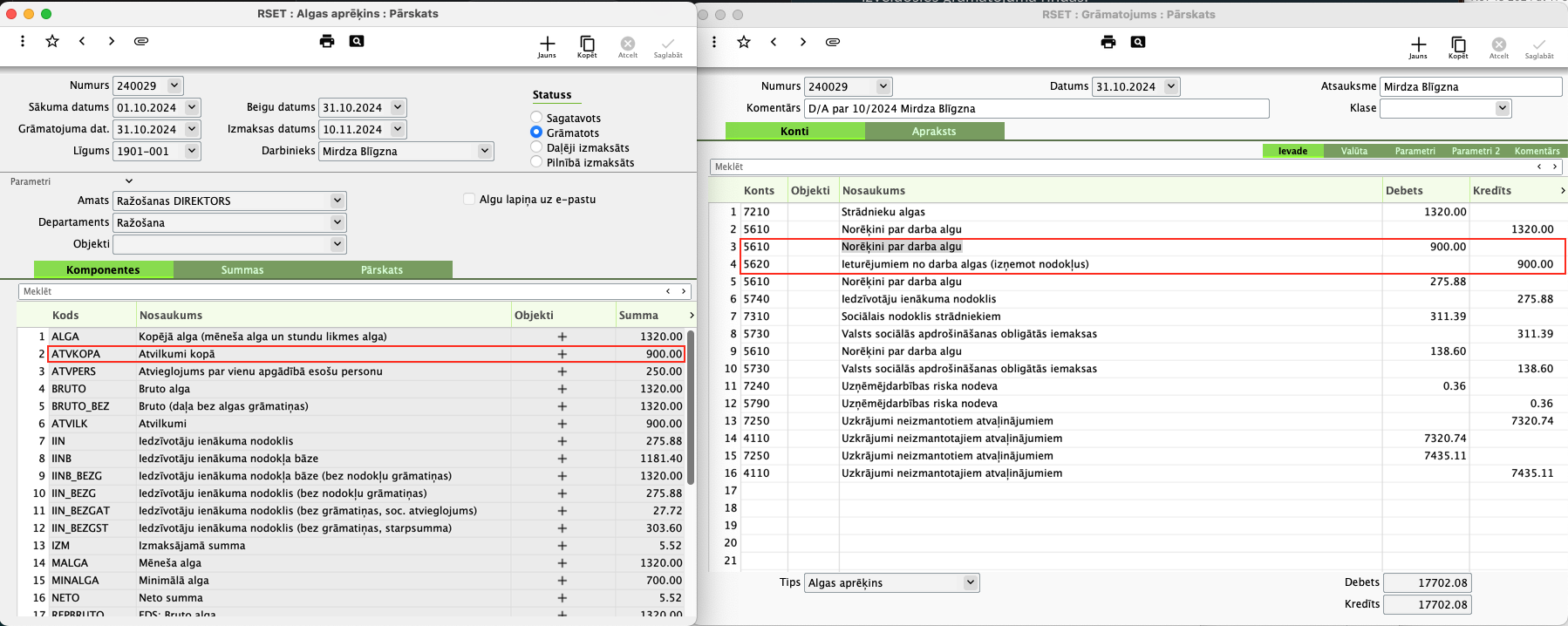Click Atcelt in Grāmatojums window

pyautogui.click(x=1499, y=48)
